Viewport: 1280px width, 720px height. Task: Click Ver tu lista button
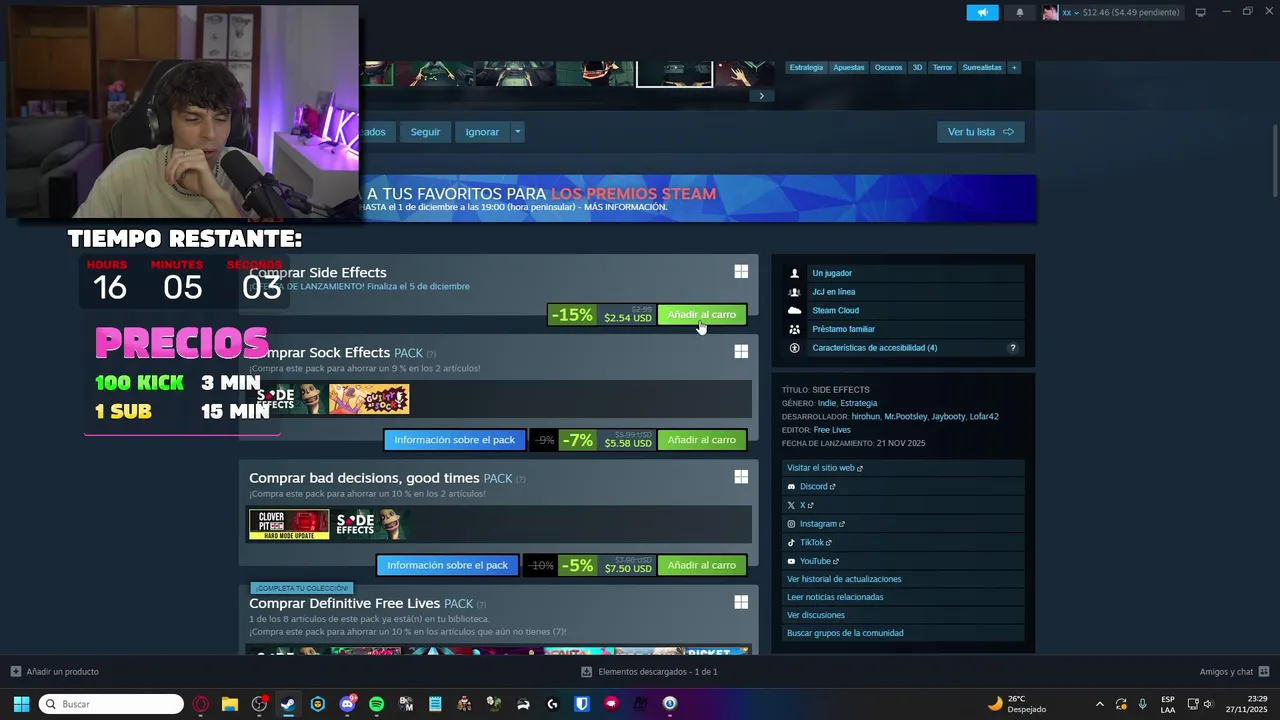pos(980,132)
